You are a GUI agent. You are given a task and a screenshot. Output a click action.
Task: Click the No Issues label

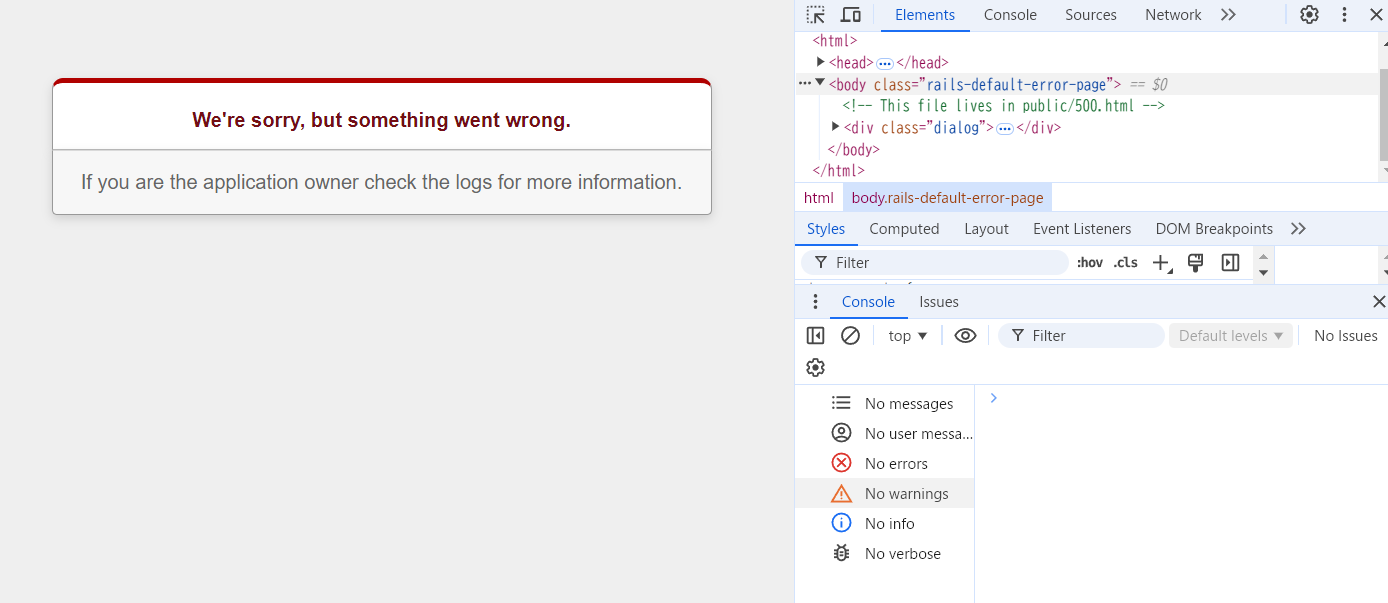tap(1345, 336)
